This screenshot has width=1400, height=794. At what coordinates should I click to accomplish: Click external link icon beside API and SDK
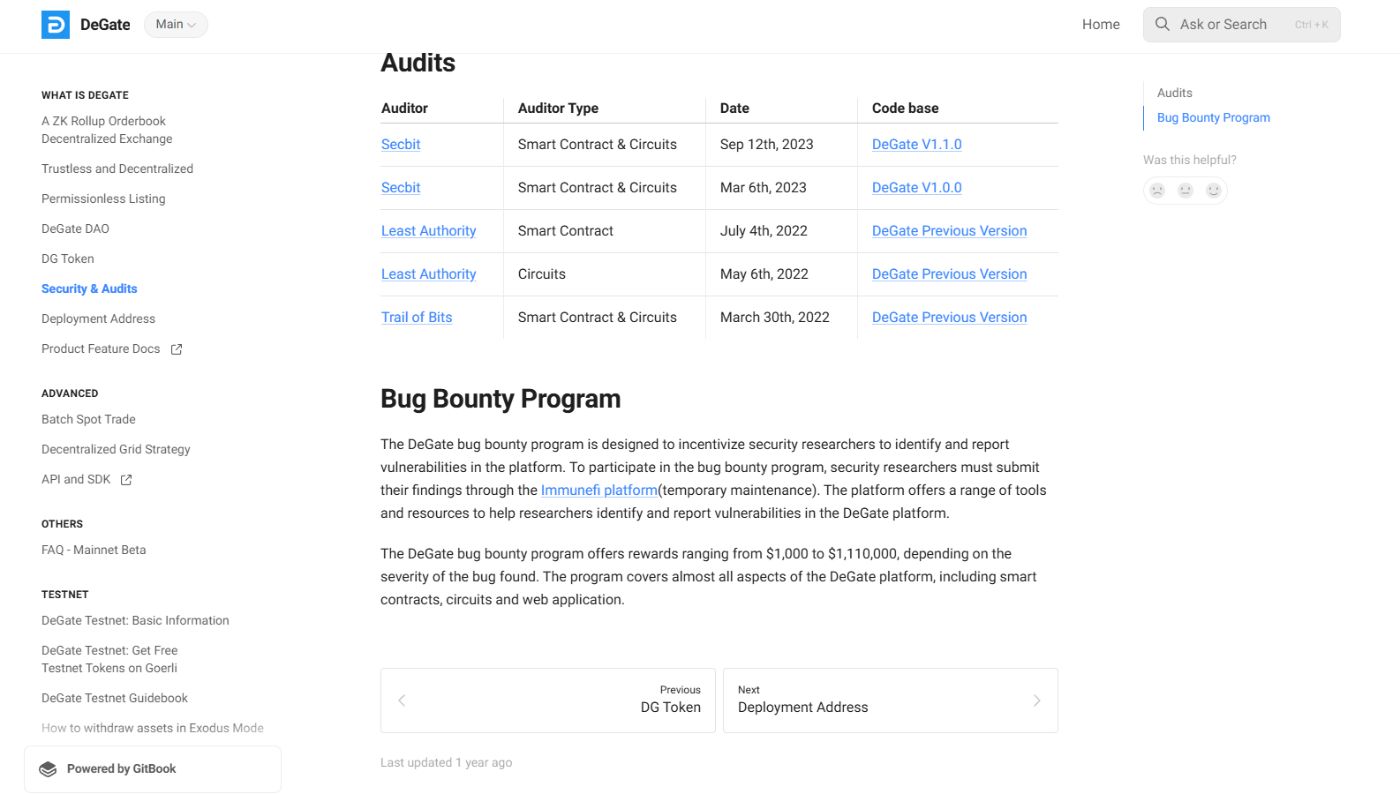[126, 480]
